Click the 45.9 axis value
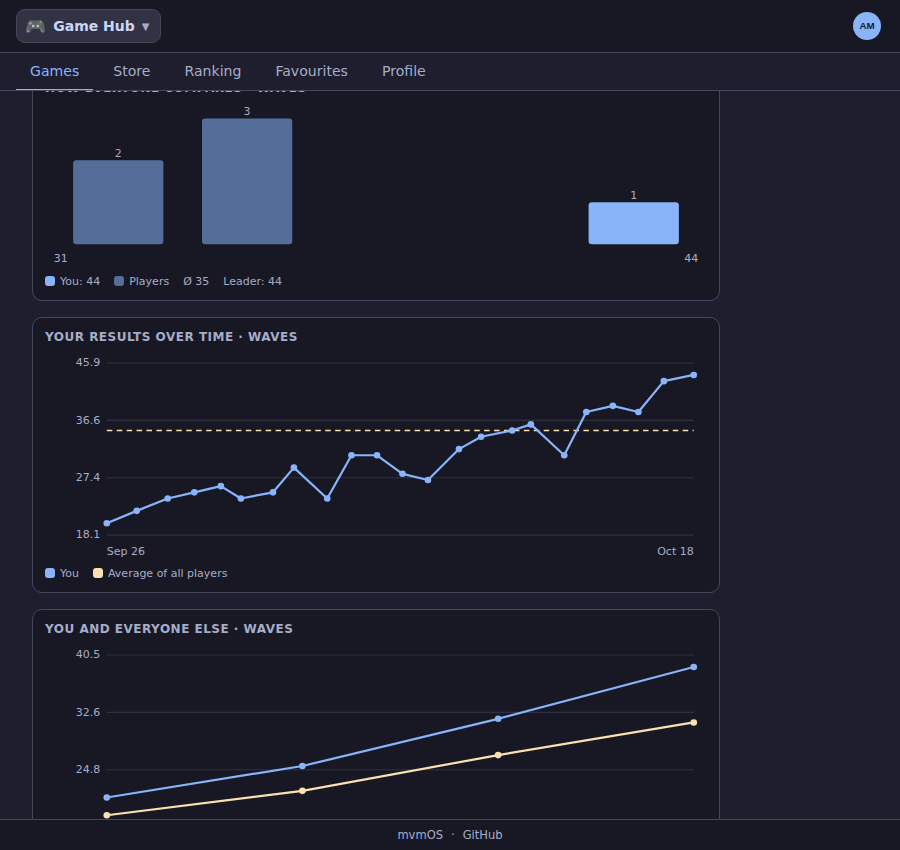 88,362
